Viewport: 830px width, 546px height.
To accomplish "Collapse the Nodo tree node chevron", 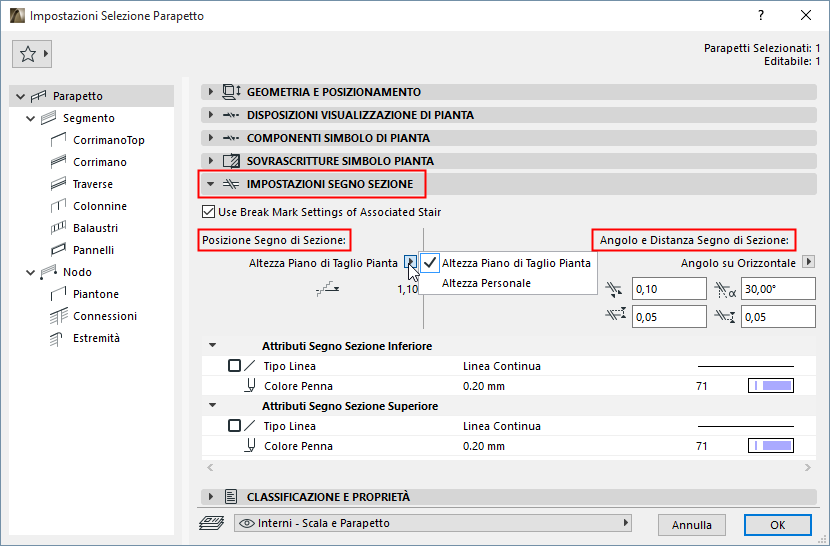I will (x=31, y=273).
